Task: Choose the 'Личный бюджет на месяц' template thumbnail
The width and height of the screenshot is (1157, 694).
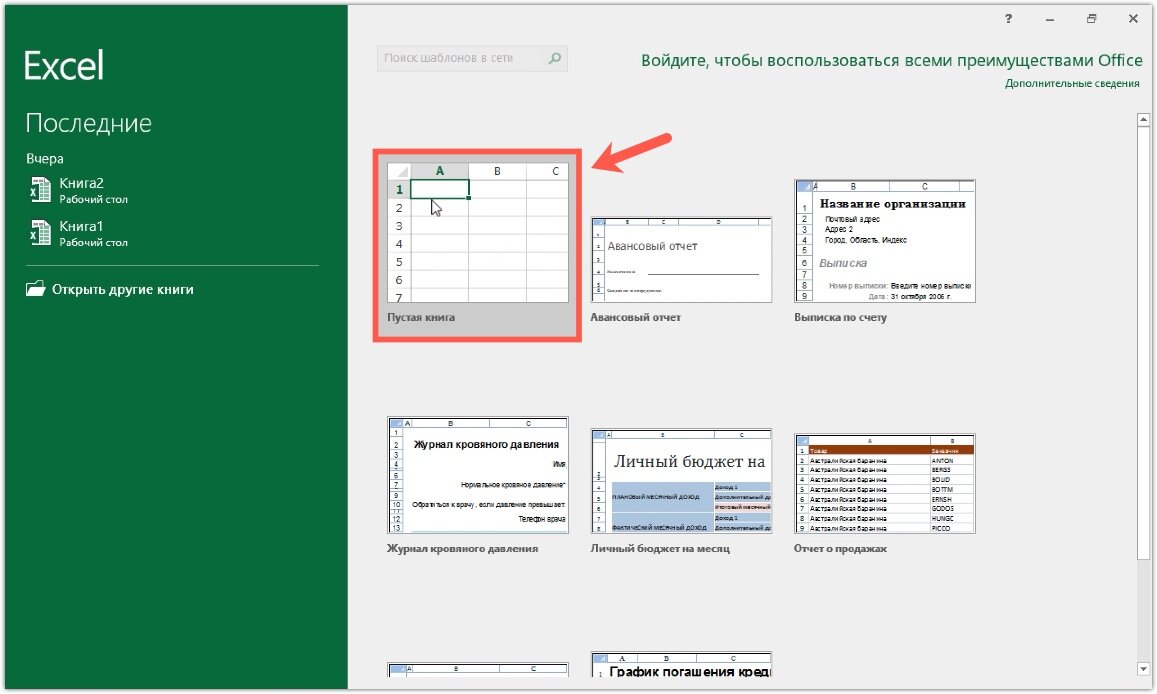Action: pyautogui.click(x=681, y=481)
